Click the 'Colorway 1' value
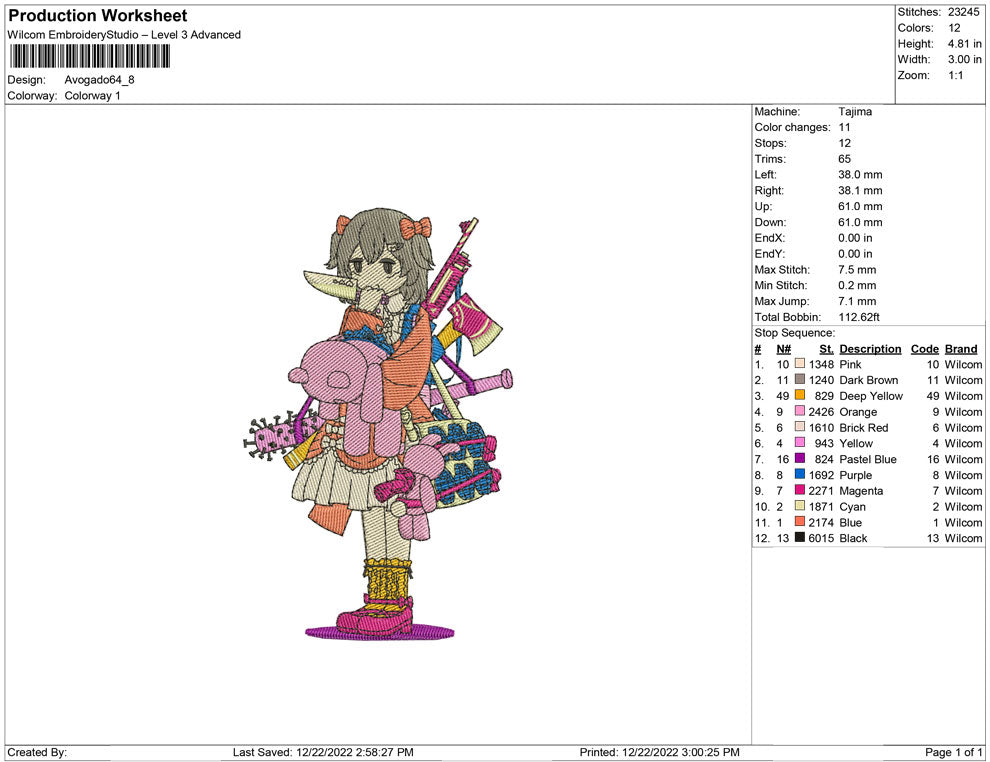990x762 pixels. point(92,96)
